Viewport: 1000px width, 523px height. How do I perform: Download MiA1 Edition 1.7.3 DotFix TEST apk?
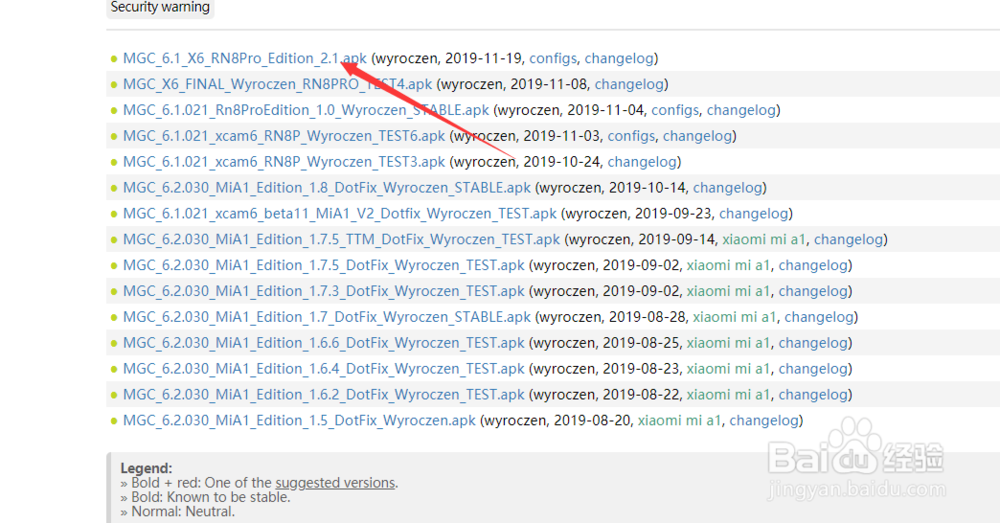point(324,291)
